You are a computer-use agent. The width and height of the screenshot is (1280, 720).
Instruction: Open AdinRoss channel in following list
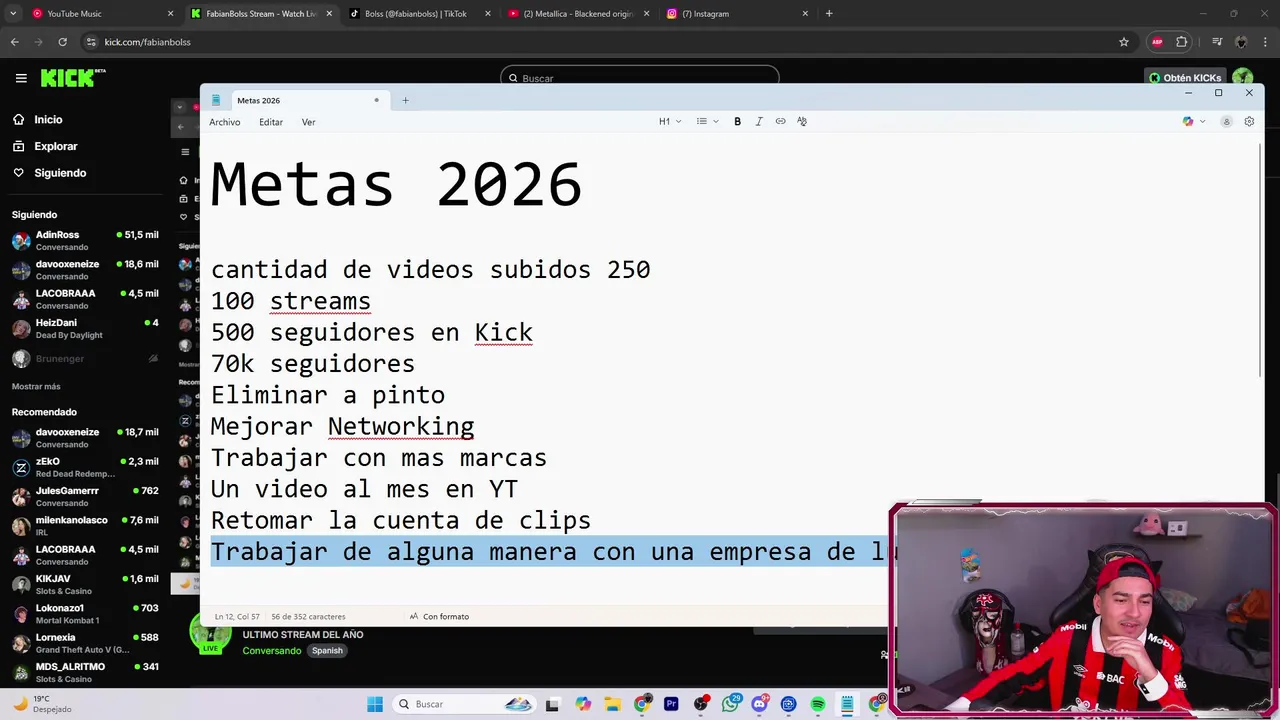[85, 240]
